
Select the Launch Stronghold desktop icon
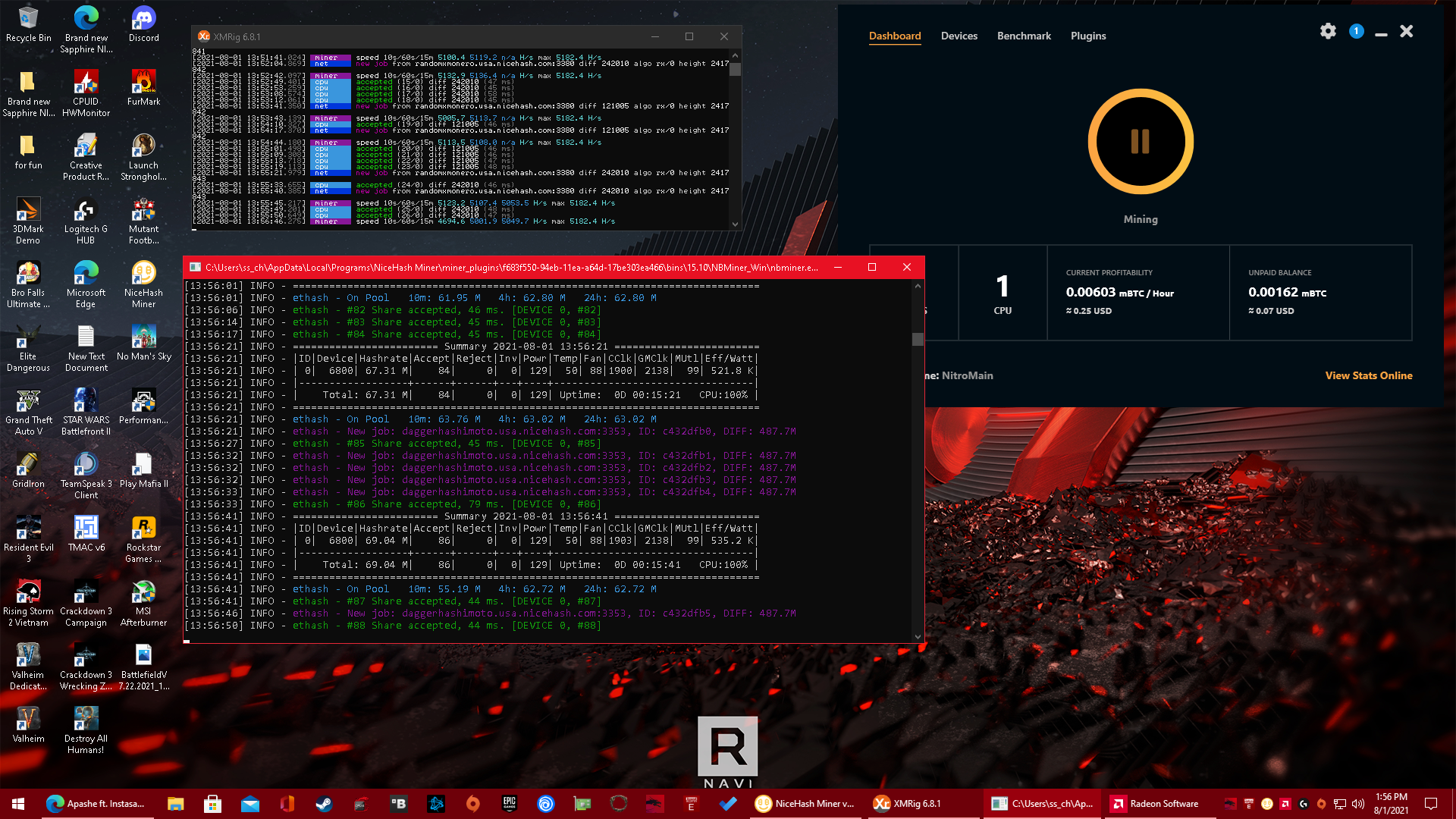point(143,158)
